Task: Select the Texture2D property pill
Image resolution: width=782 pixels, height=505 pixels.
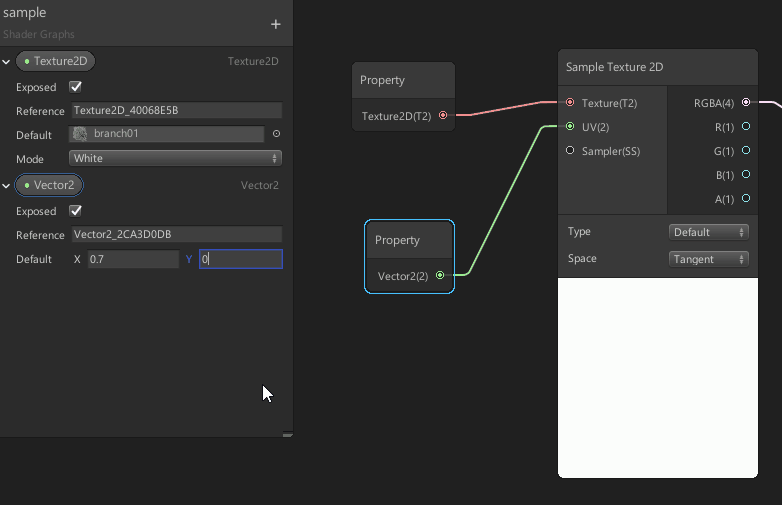Action: (x=55, y=61)
